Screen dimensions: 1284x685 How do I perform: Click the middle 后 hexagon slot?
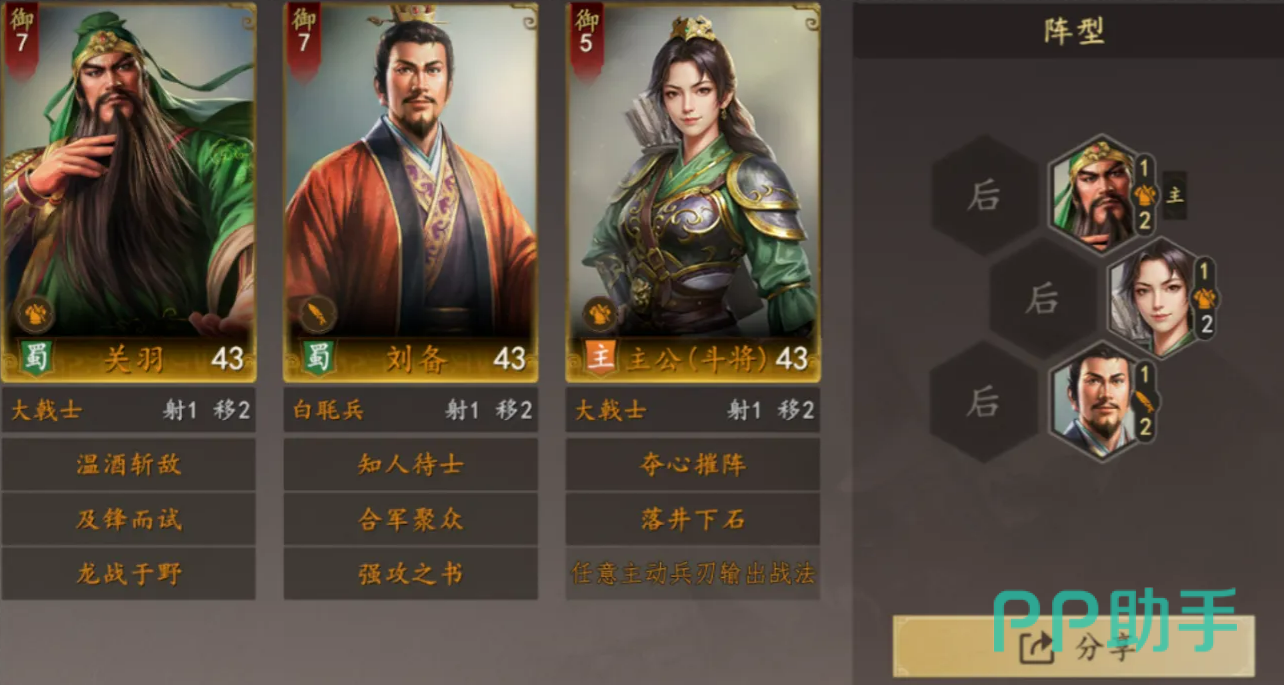(1042, 298)
